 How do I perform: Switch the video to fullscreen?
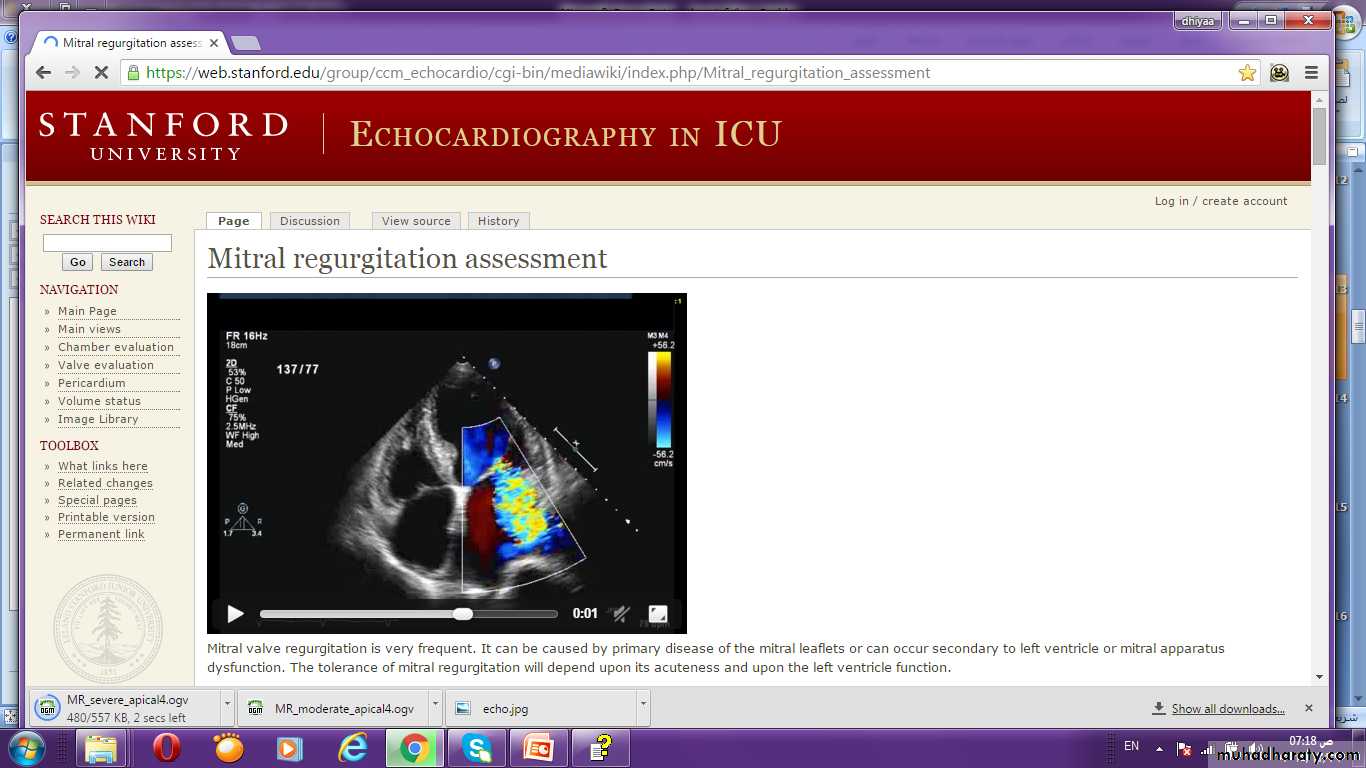(x=658, y=614)
